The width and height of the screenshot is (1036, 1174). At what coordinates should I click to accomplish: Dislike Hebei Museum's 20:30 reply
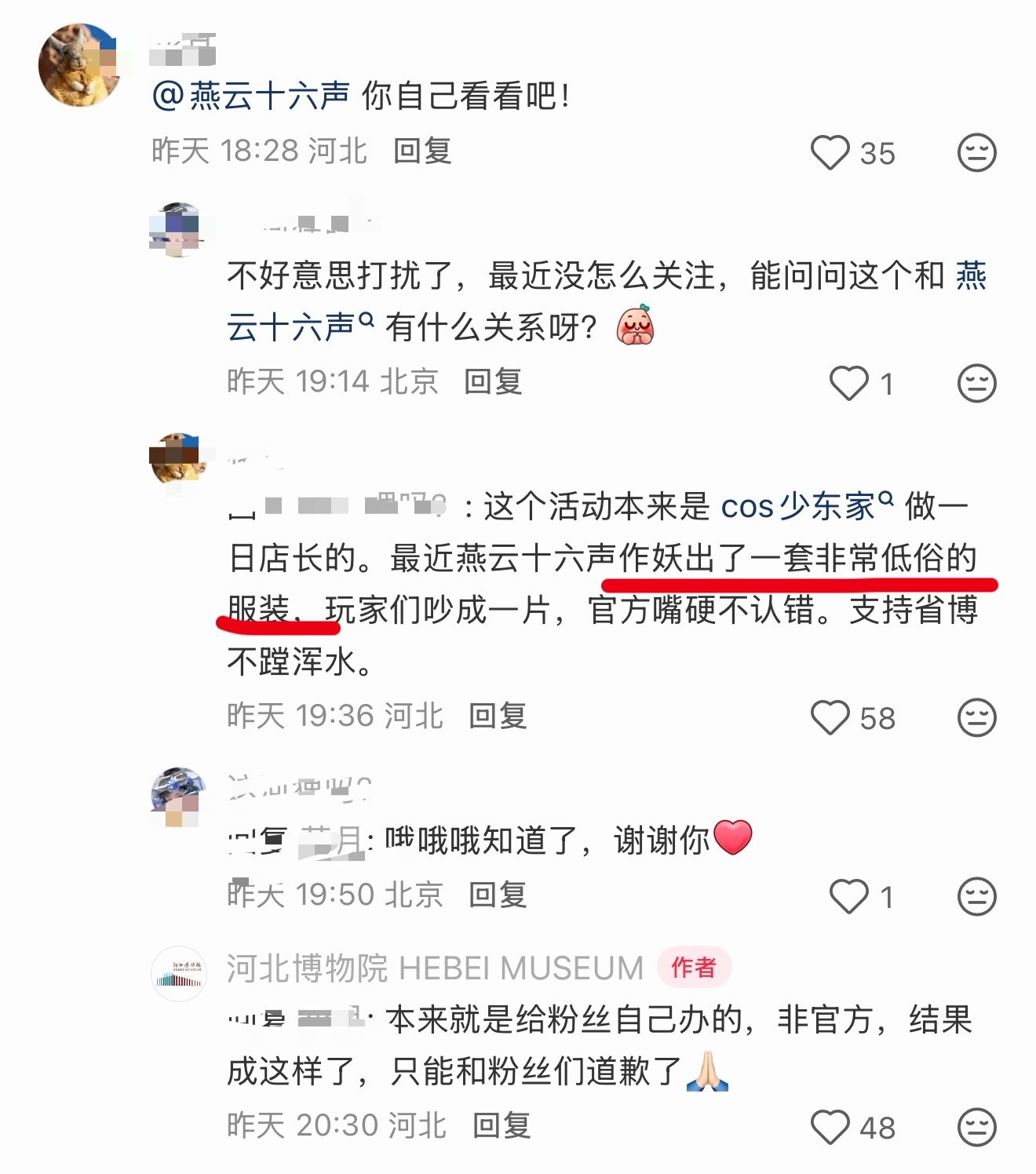977,1127
